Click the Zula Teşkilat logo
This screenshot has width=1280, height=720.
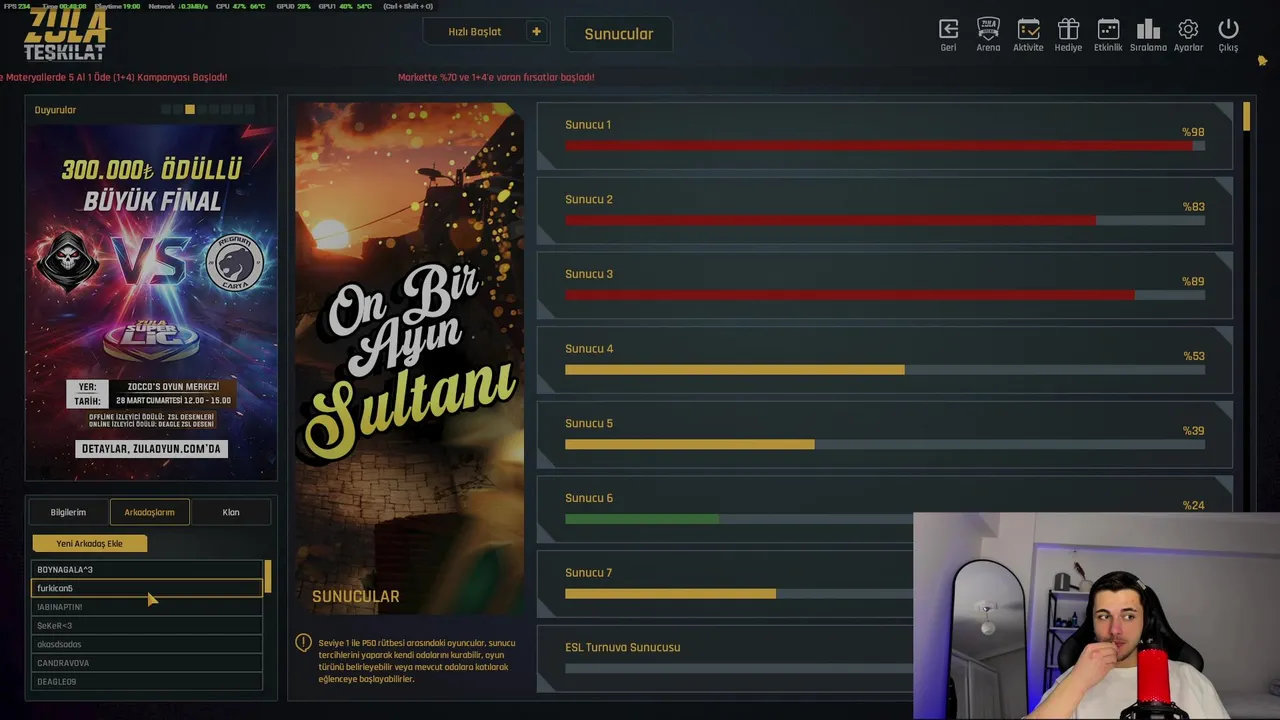(x=67, y=35)
